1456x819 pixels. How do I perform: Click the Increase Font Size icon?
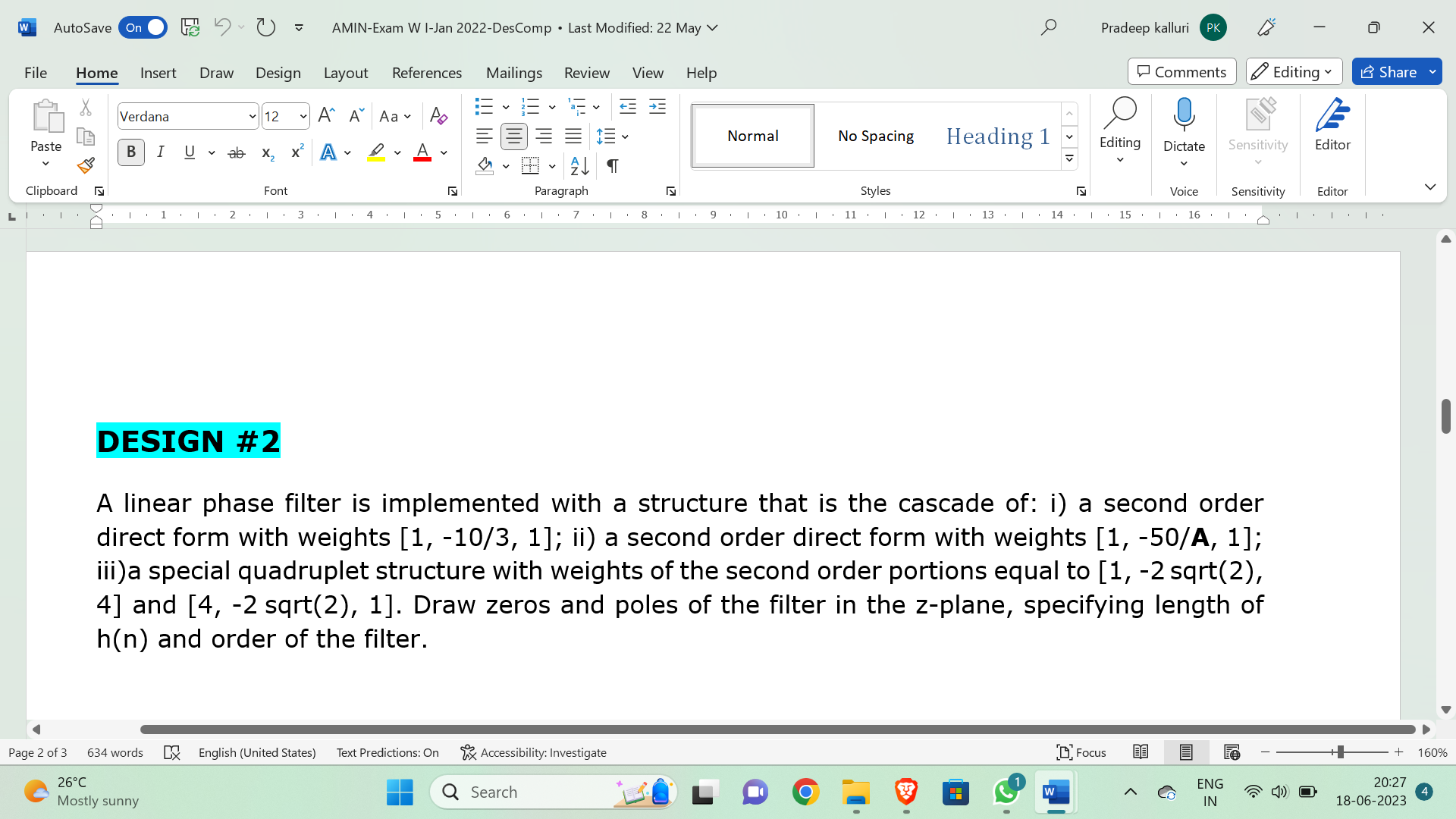(326, 115)
